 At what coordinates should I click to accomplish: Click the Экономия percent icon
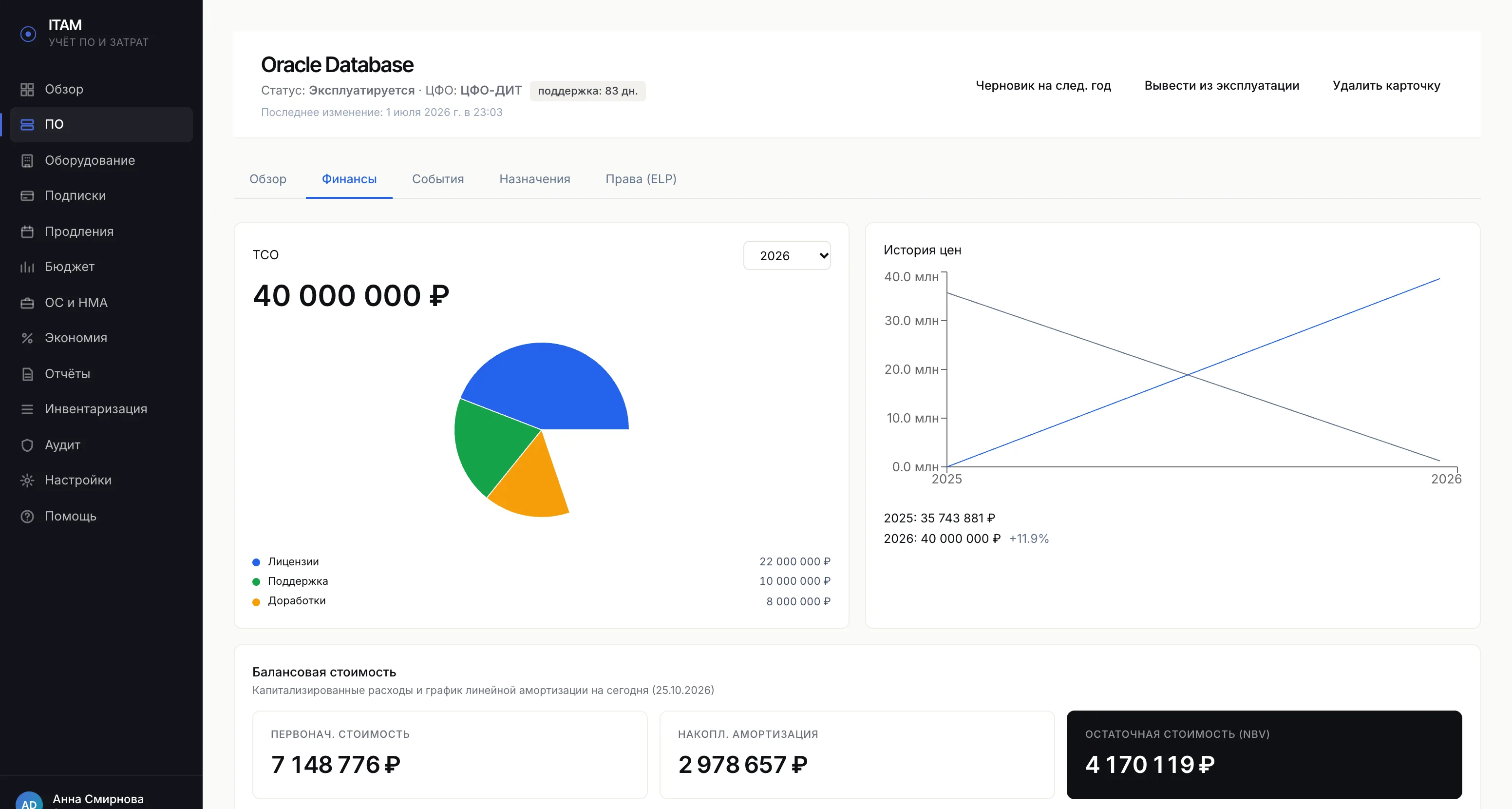click(27, 338)
